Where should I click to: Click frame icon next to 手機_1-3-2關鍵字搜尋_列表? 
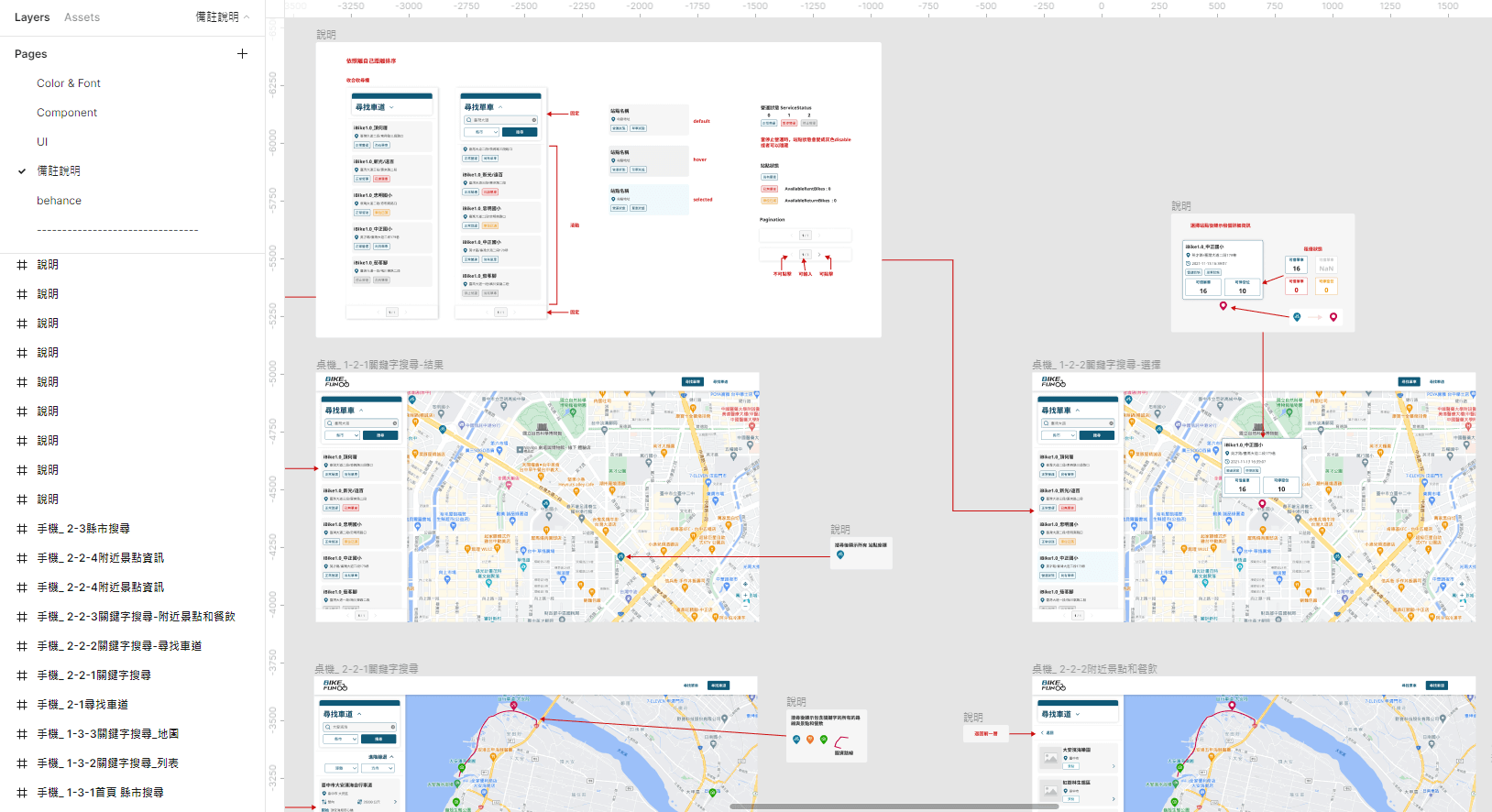click(x=22, y=763)
